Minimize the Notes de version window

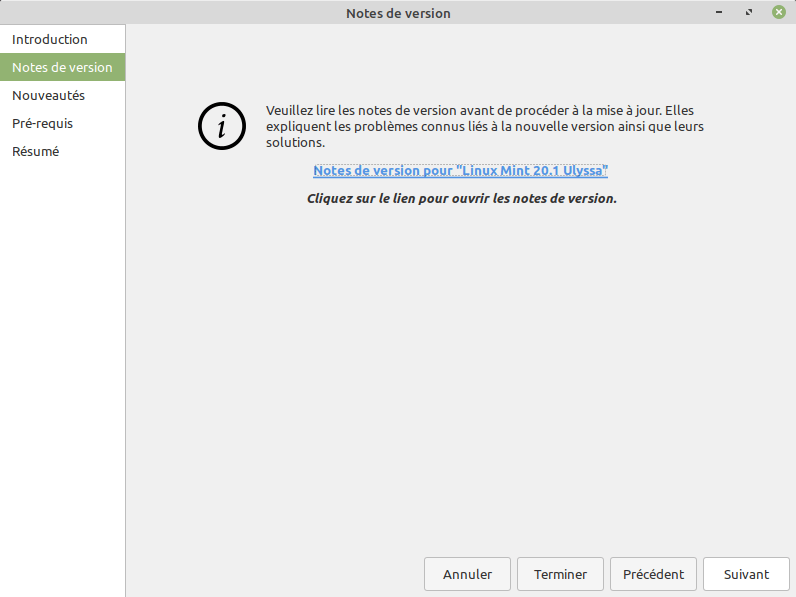pyautogui.click(x=719, y=13)
